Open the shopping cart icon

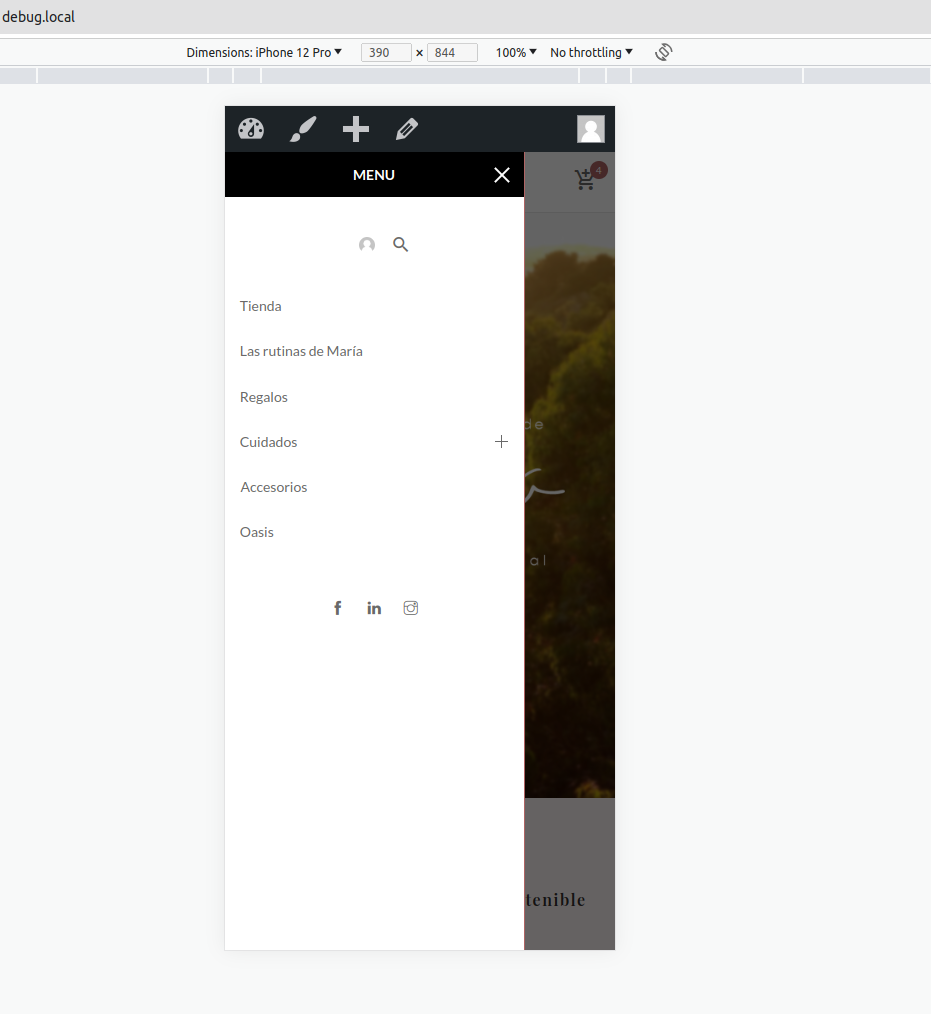(x=584, y=180)
